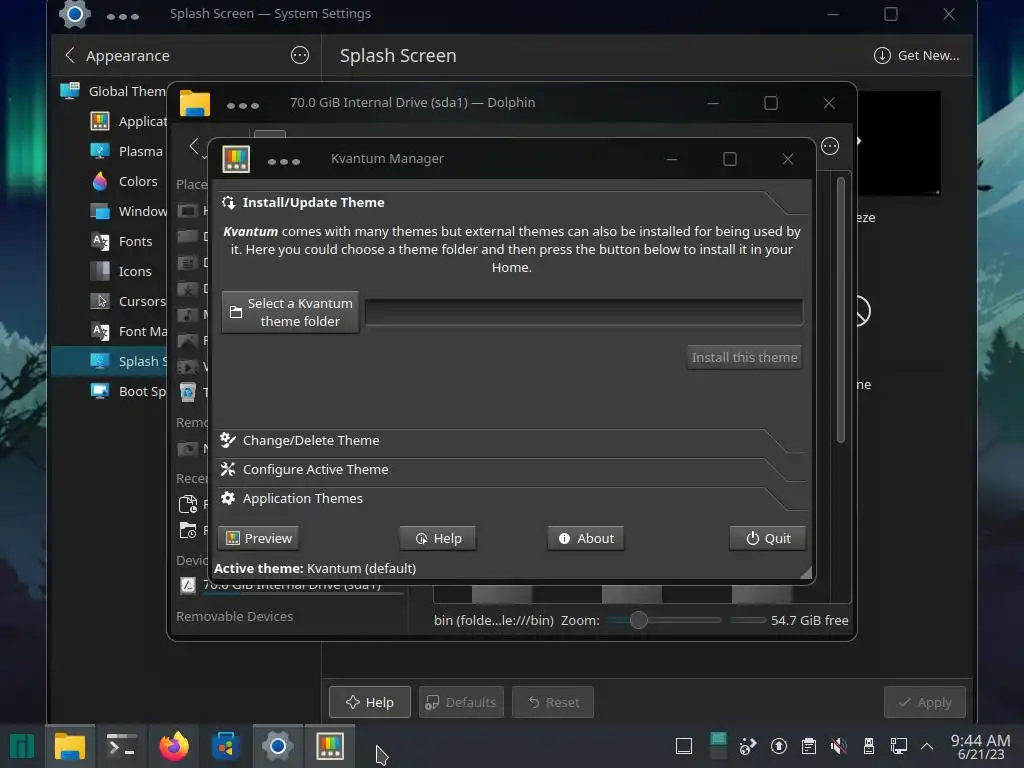
Task: Open the Application Themes section
Action: click(513, 498)
